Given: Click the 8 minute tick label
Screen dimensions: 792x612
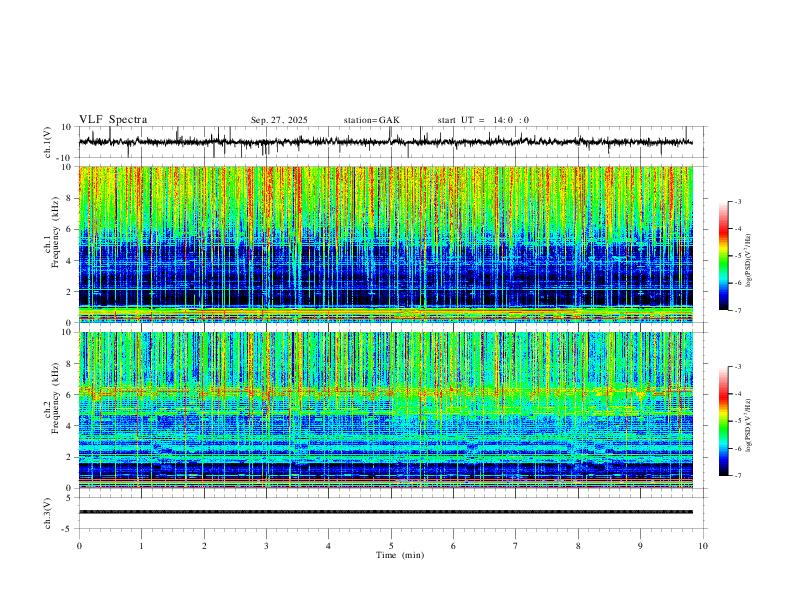Looking at the screenshot, I should (578, 546).
